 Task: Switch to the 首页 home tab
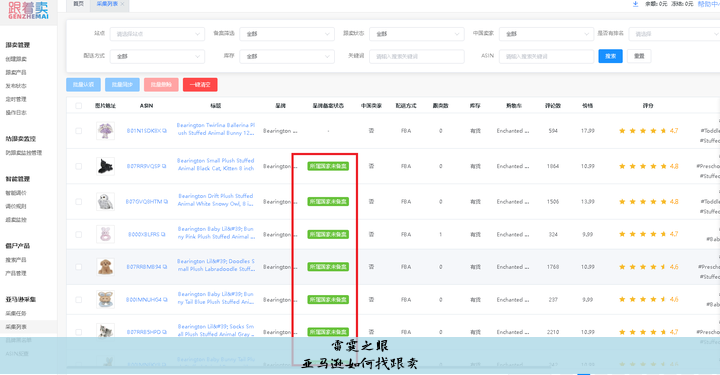pyautogui.click(x=79, y=4)
